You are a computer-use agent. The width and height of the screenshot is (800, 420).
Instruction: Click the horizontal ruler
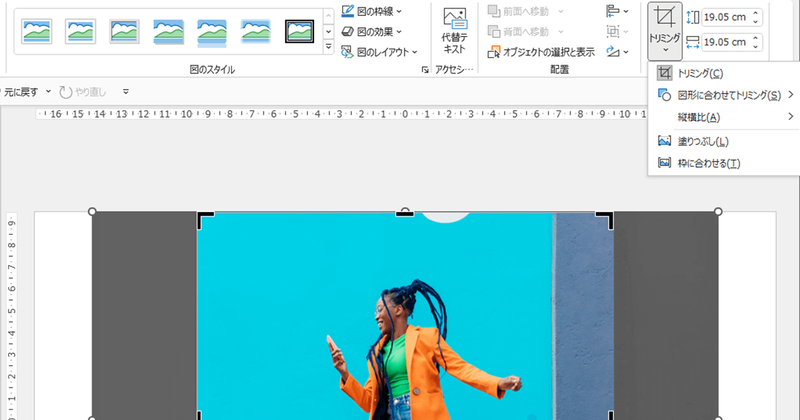pos(342,114)
